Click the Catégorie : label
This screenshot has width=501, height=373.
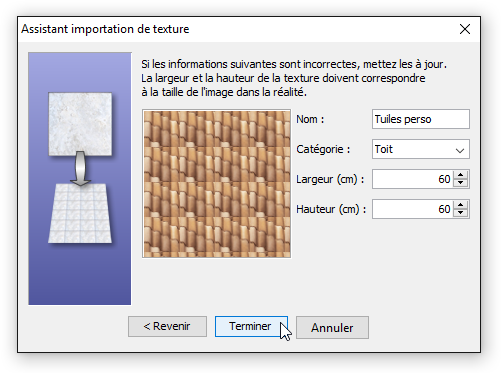pyautogui.click(x=323, y=149)
